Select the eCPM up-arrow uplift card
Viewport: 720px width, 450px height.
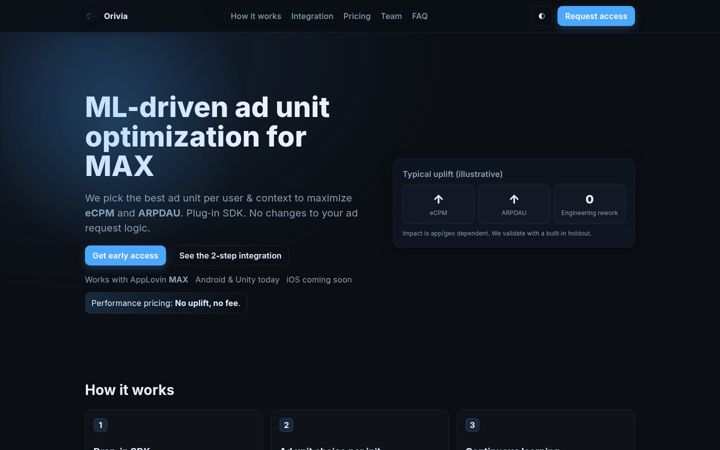[x=439, y=204]
